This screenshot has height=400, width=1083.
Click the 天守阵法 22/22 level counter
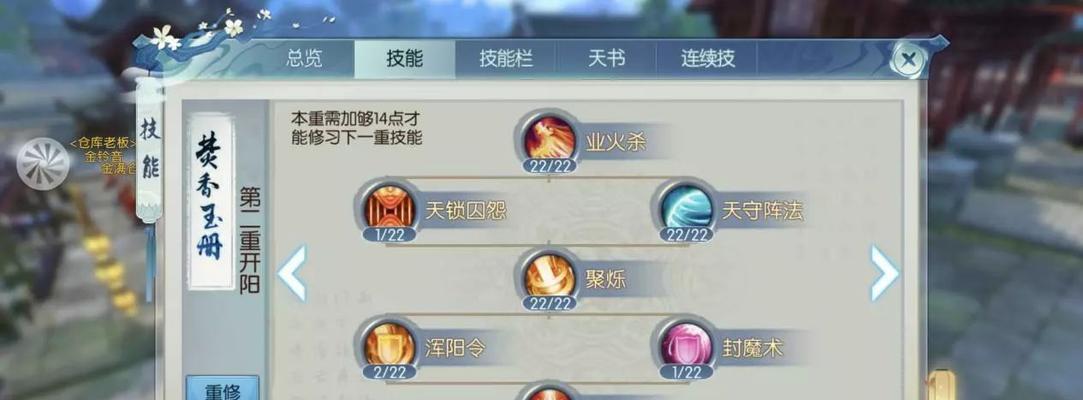pos(686,235)
